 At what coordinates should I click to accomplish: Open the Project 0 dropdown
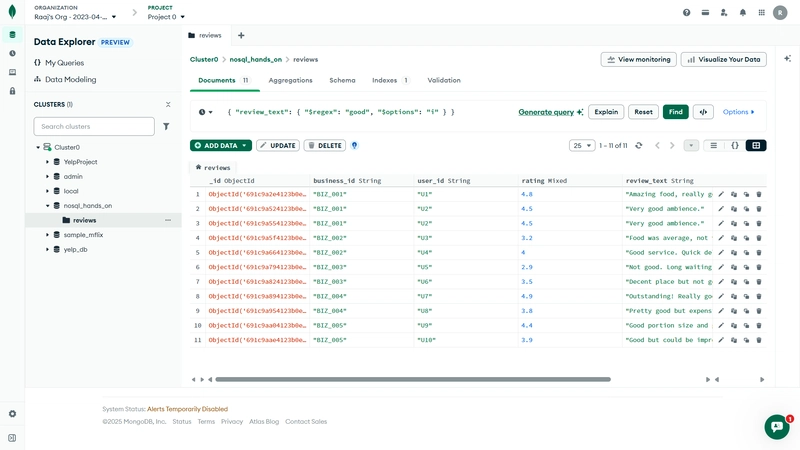coord(166,17)
